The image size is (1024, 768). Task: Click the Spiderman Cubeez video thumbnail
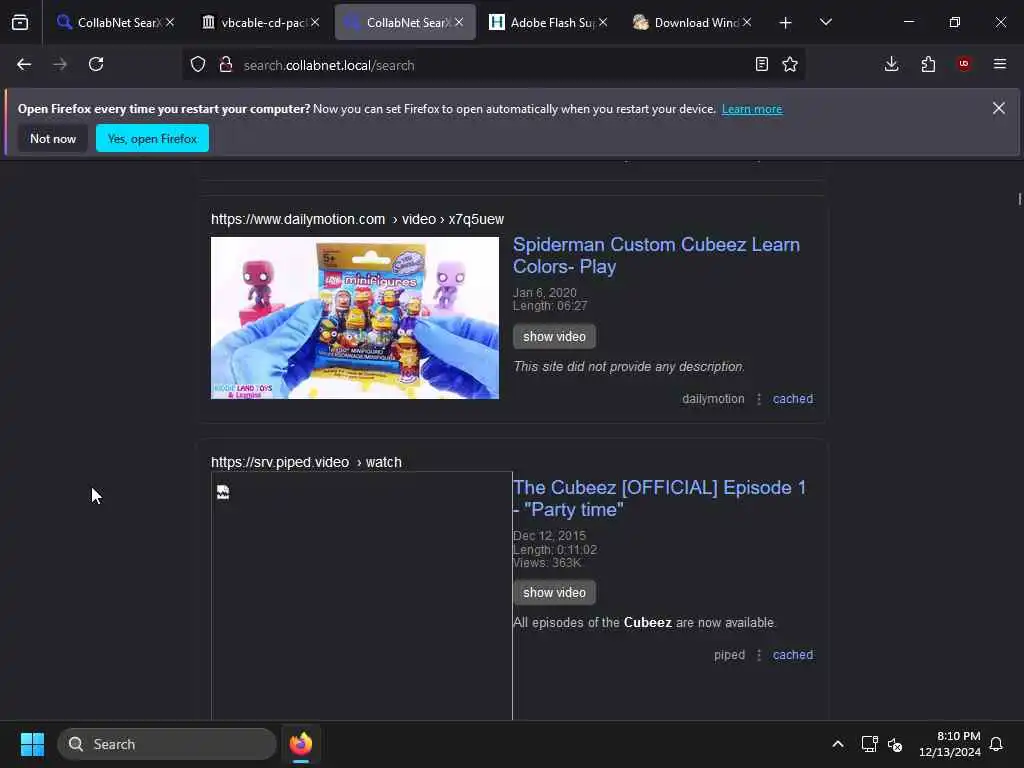click(x=355, y=317)
